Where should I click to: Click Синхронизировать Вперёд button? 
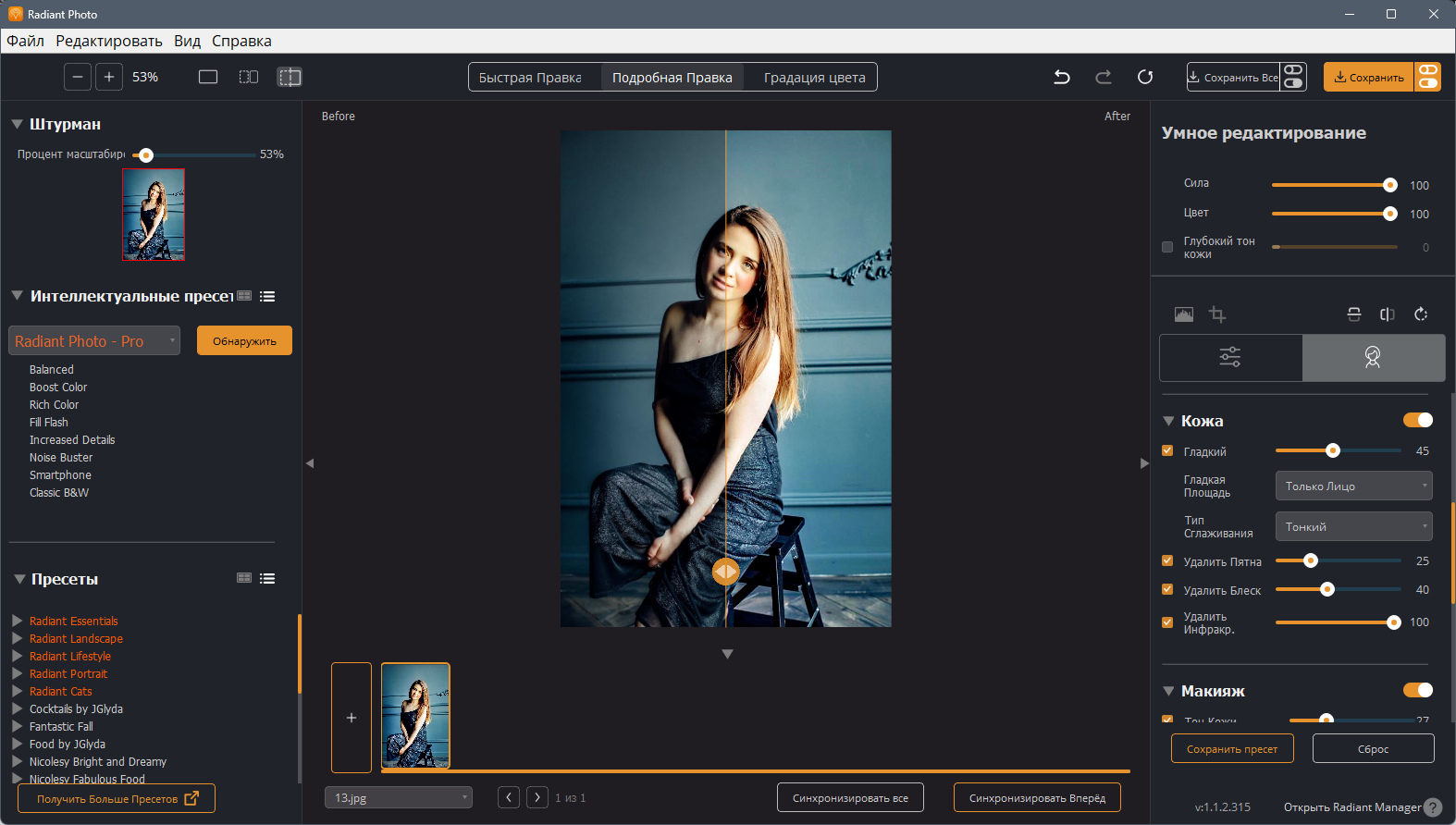coord(1037,797)
